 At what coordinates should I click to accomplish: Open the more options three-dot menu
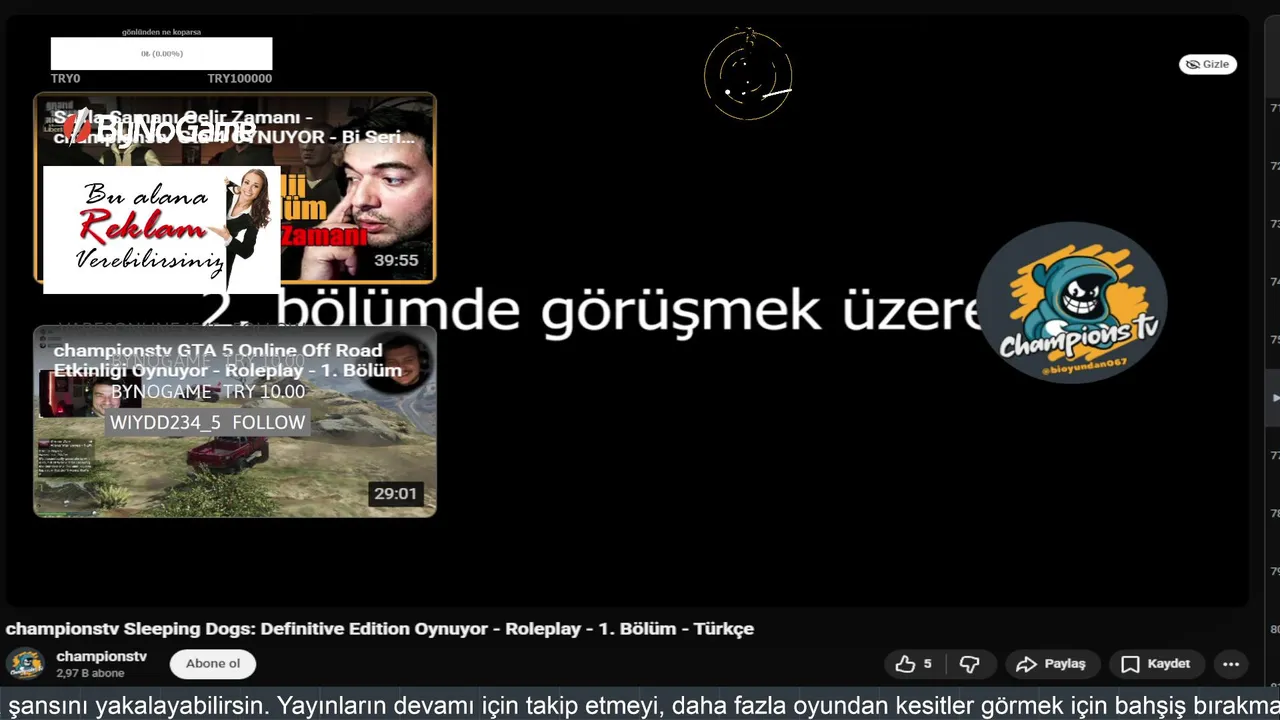(1231, 664)
